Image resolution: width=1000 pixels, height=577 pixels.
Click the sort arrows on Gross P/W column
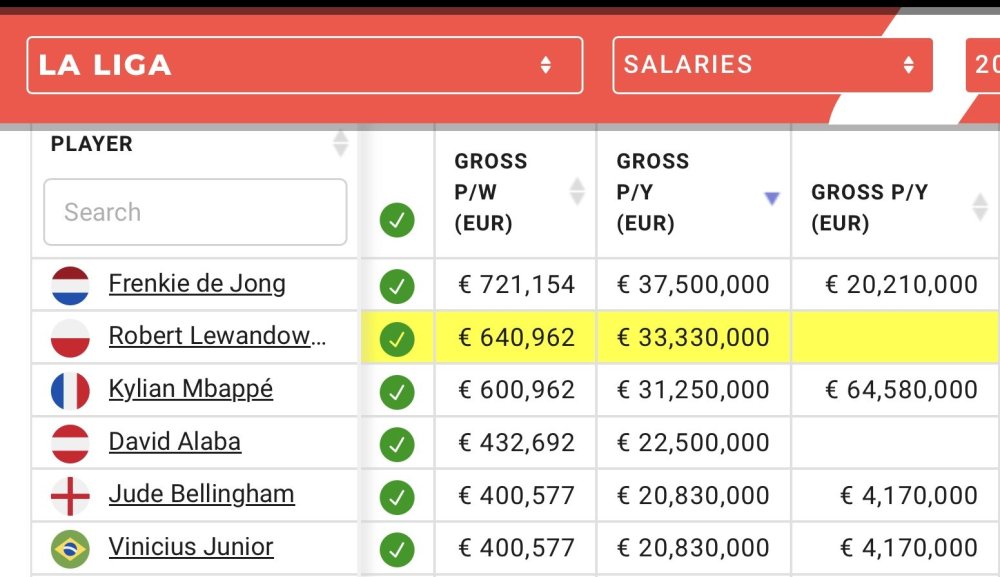(577, 191)
